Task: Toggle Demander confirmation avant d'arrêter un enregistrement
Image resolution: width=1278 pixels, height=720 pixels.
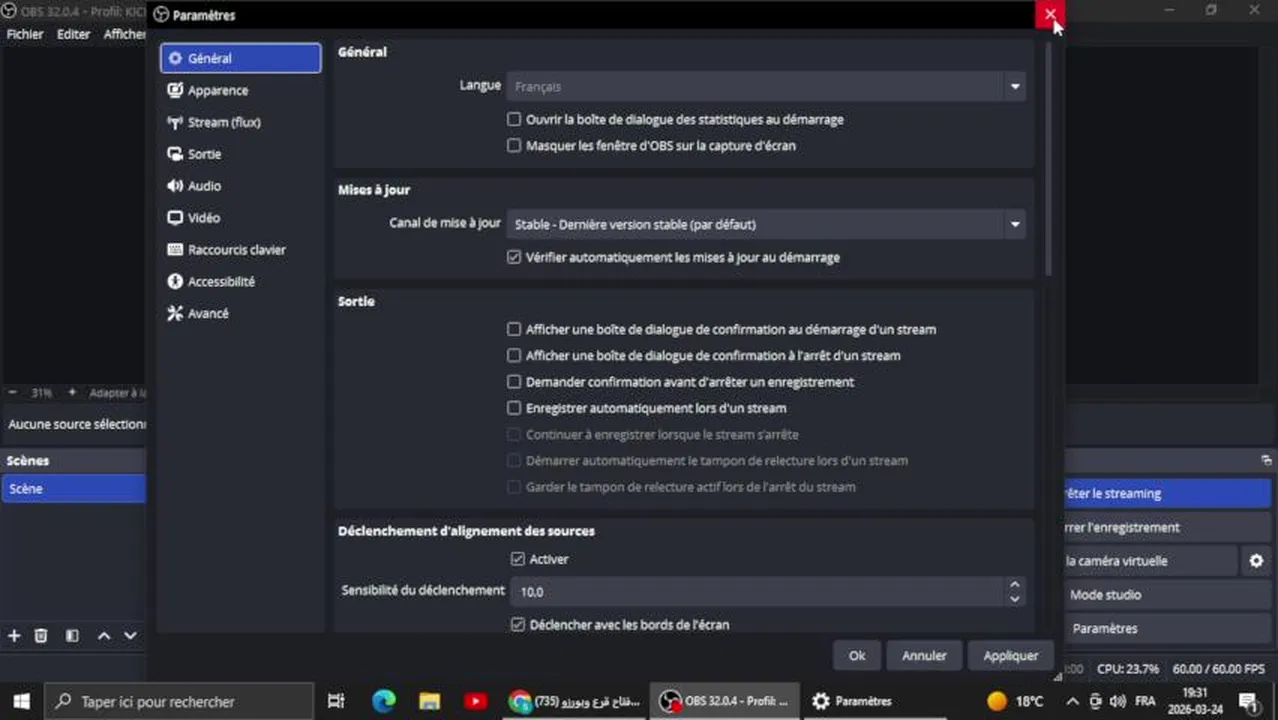Action: point(514,382)
